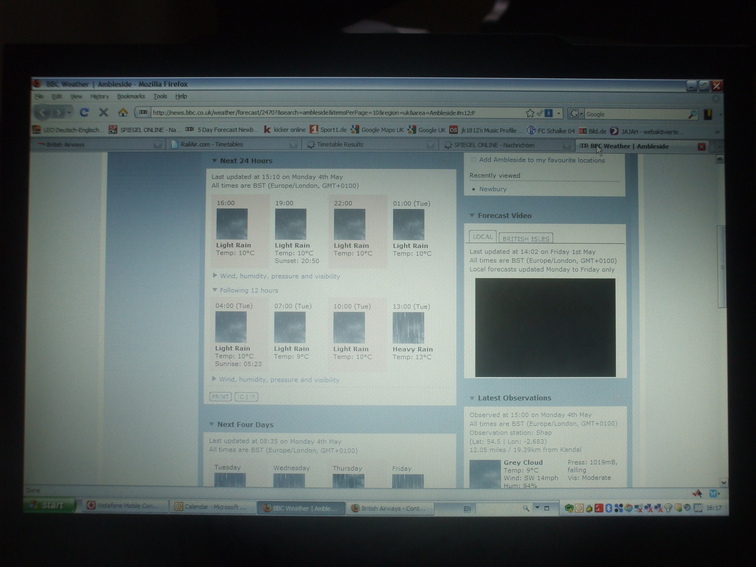Click the search magnifier icon in the Google box
Viewport: 756px width, 567px height.
click(x=692, y=114)
